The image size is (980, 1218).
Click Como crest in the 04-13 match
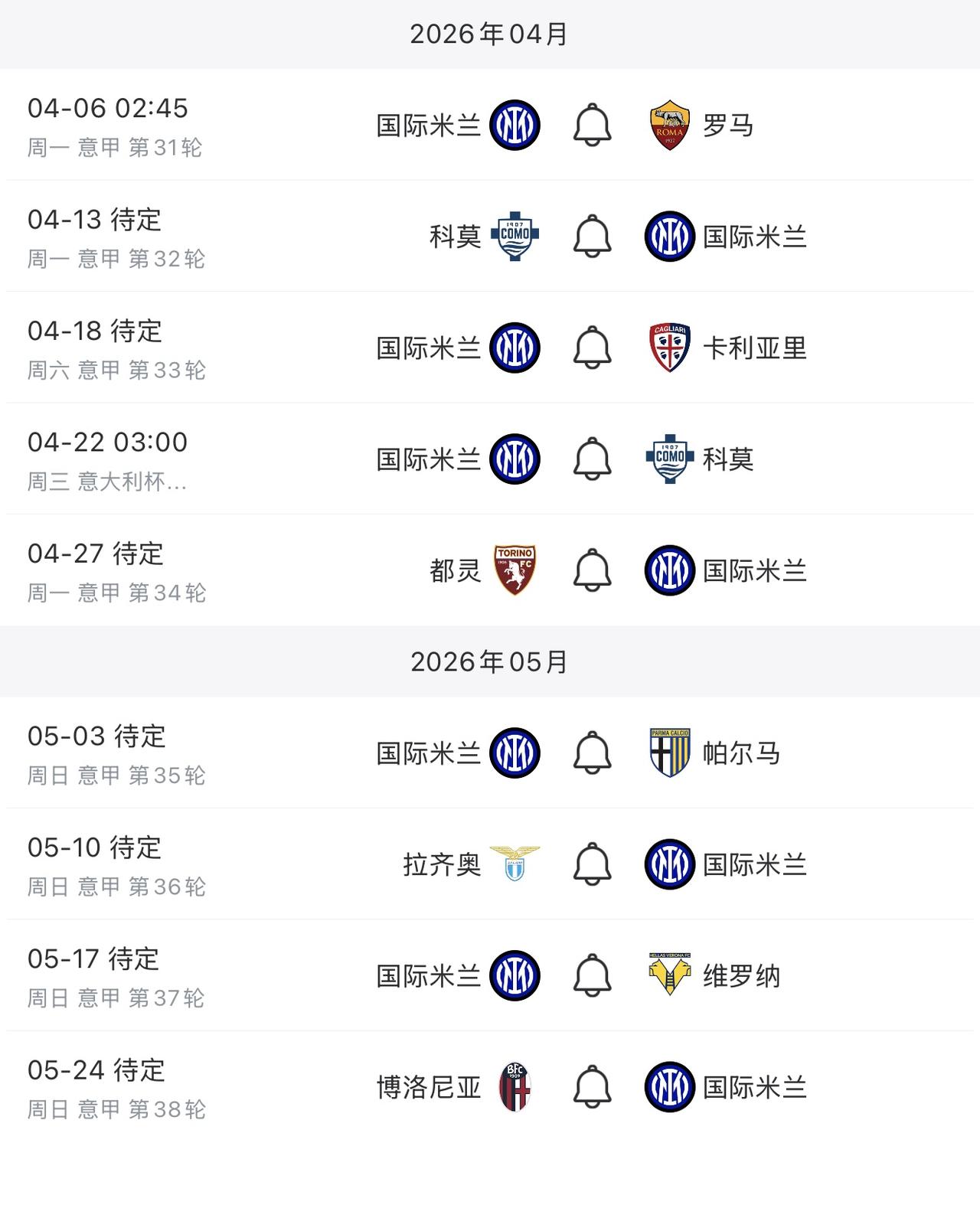coord(514,236)
